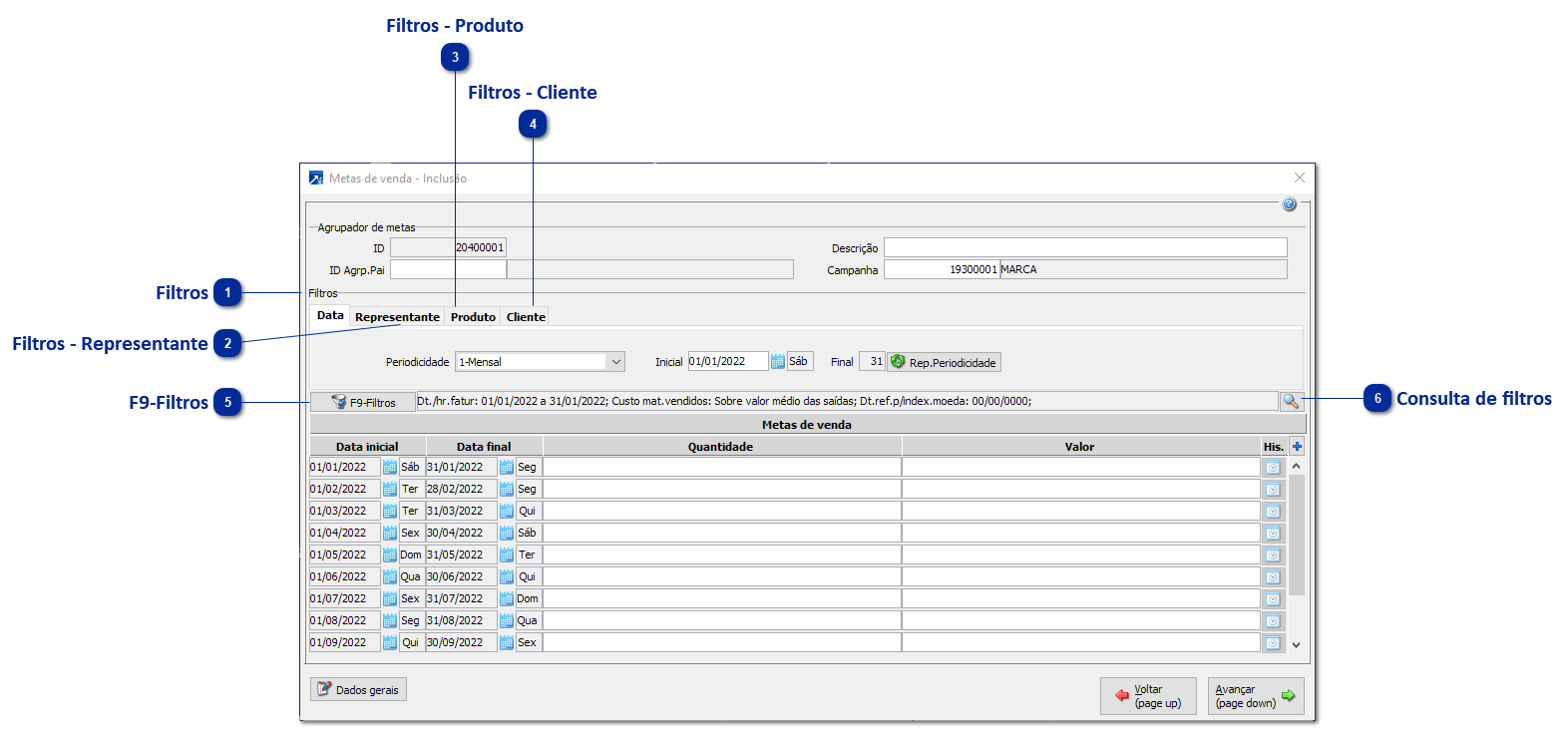This screenshot has height=737, width=1568.
Task: Click the scroll down arrow of the table
Action: point(1296,644)
